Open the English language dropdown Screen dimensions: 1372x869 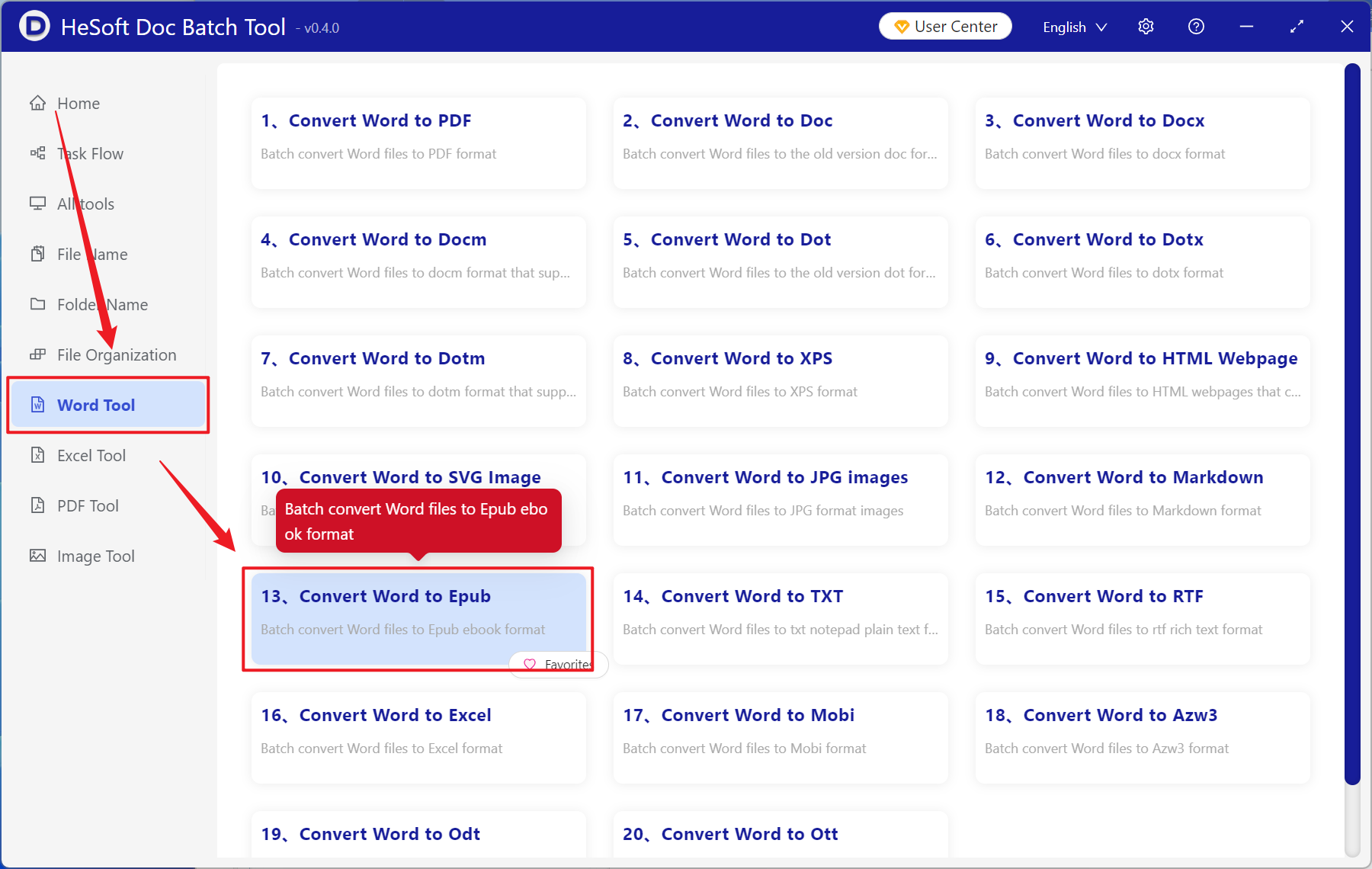(x=1075, y=27)
